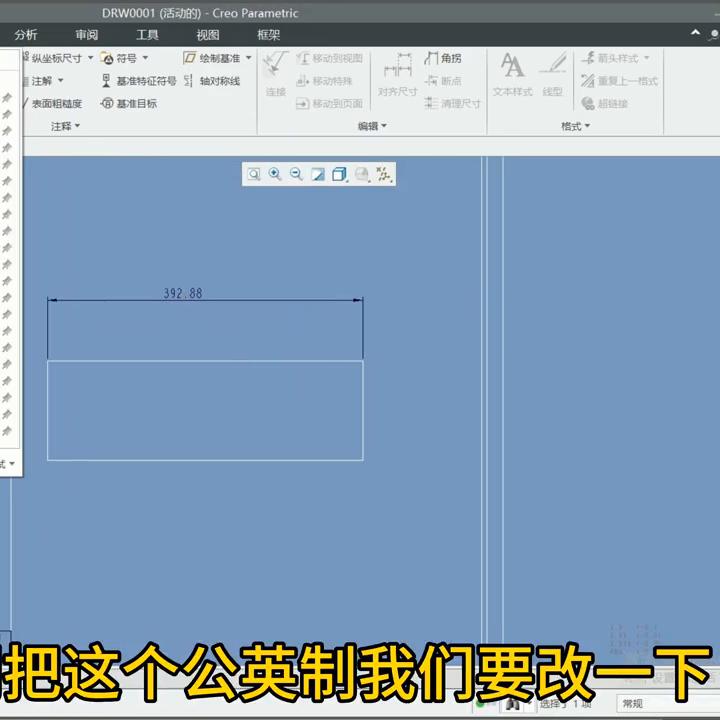Click the Refit icon in graphics toolbar
The image size is (720, 720).
(254, 174)
